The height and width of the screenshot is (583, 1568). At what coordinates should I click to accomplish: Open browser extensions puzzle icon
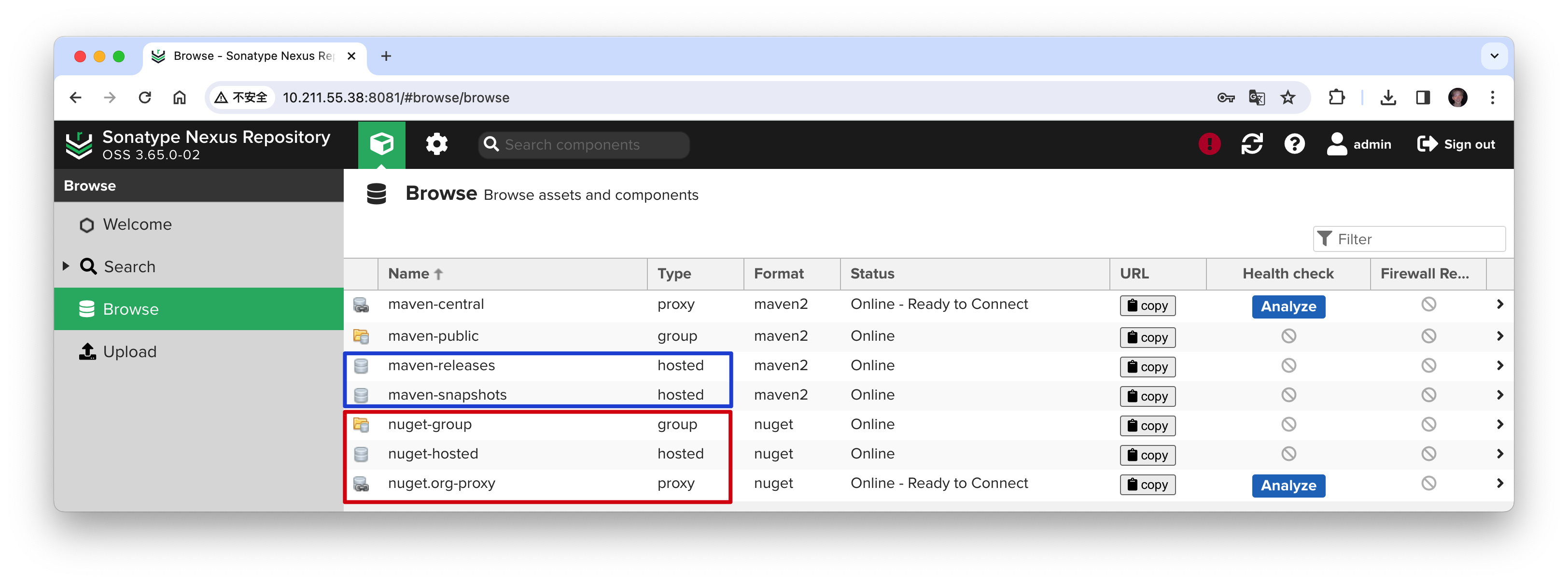click(1336, 97)
